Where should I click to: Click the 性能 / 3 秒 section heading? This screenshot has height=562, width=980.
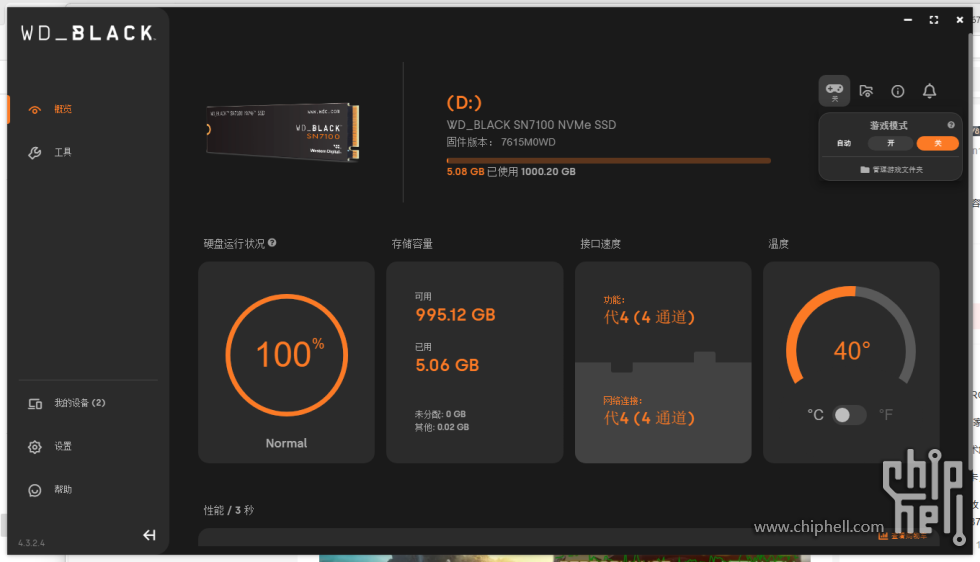click(229, 510)
